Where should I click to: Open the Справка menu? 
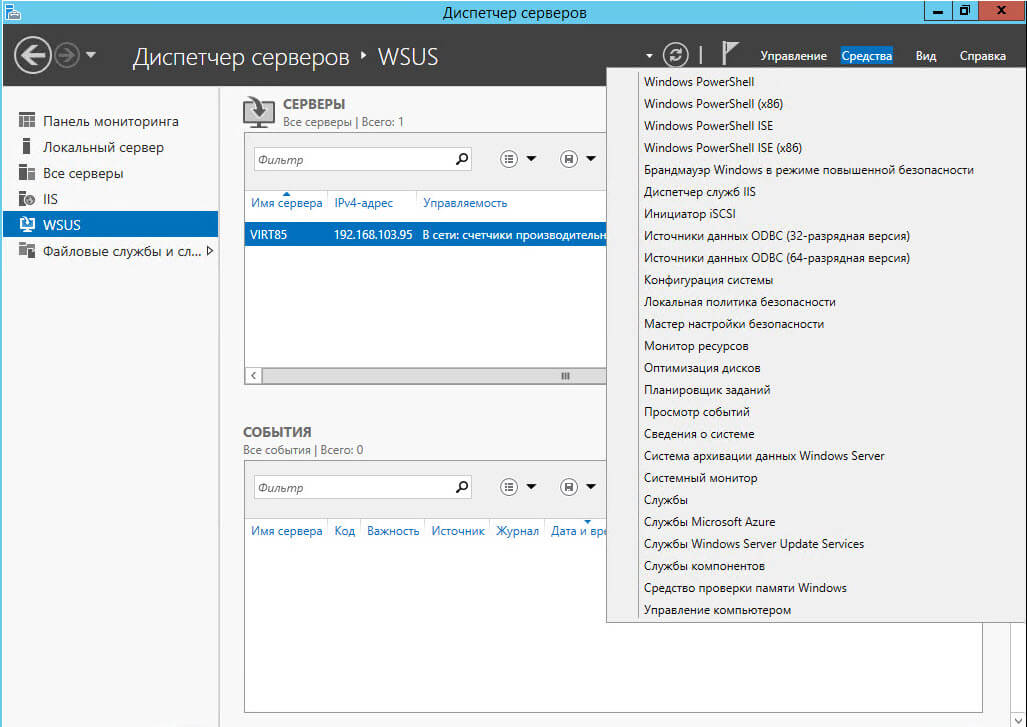click(982, 56)
